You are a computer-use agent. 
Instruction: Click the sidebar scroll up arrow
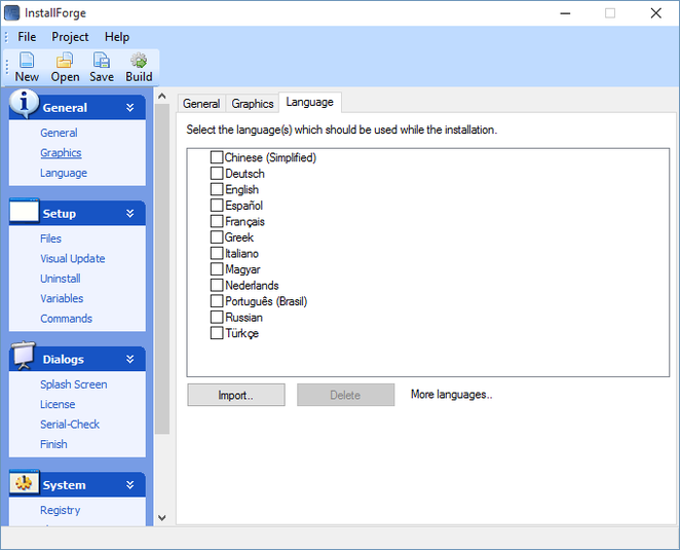pos(162,96)
